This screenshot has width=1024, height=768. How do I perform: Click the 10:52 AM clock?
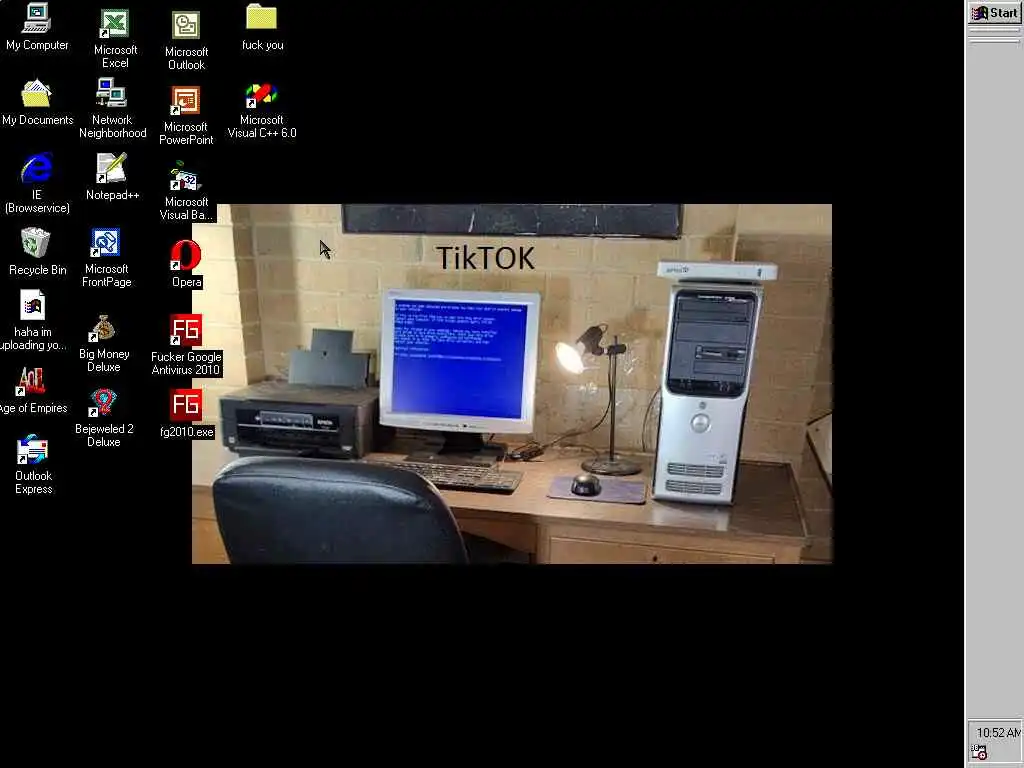click(998, 733)
